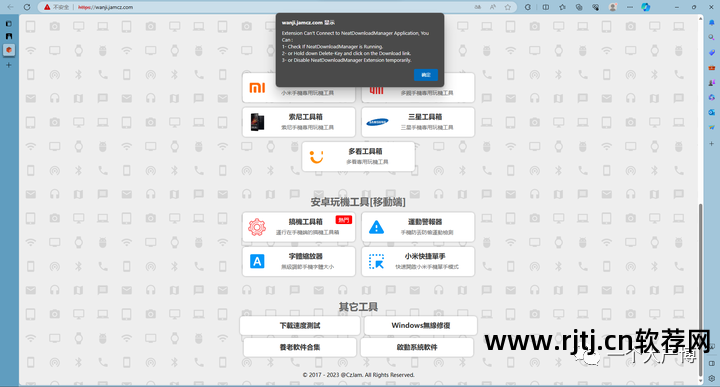This screenshot has width=720, height=387.
Task: Open tab actions menu in vertical tabs
Action: 9,23
